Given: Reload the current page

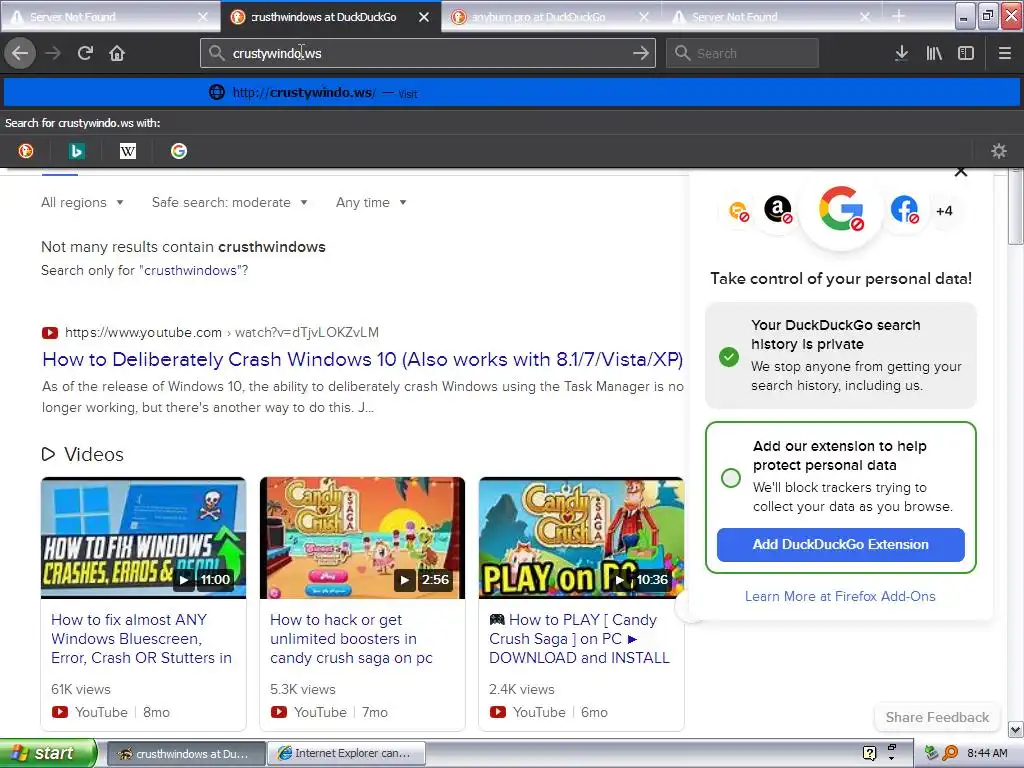Looking at the screenshot, I should (85, 54).
